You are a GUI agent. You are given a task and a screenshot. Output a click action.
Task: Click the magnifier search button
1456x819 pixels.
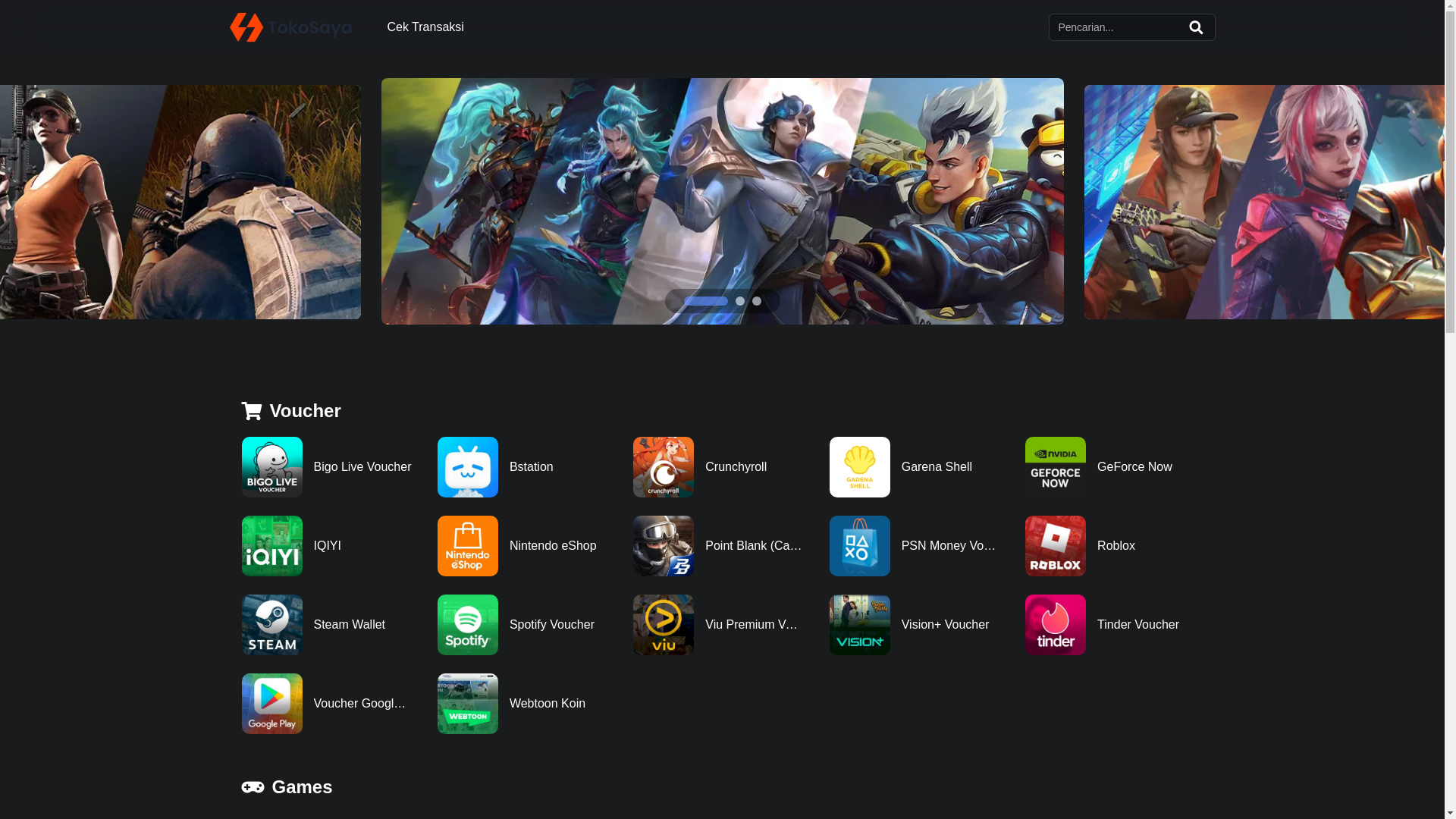coord(1196,27)
